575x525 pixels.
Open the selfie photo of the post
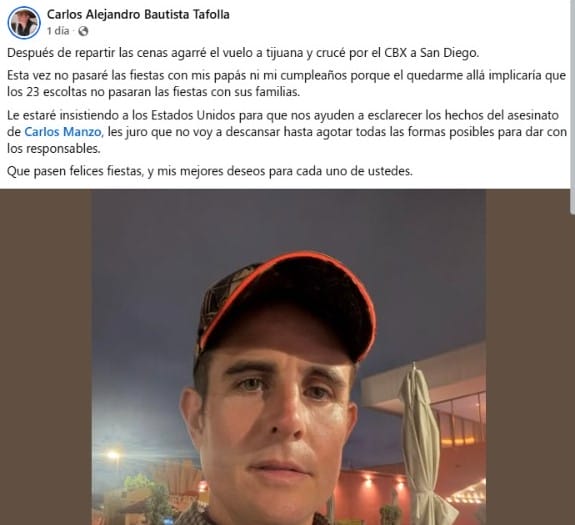pyautogui.click(x=289, y=357)
